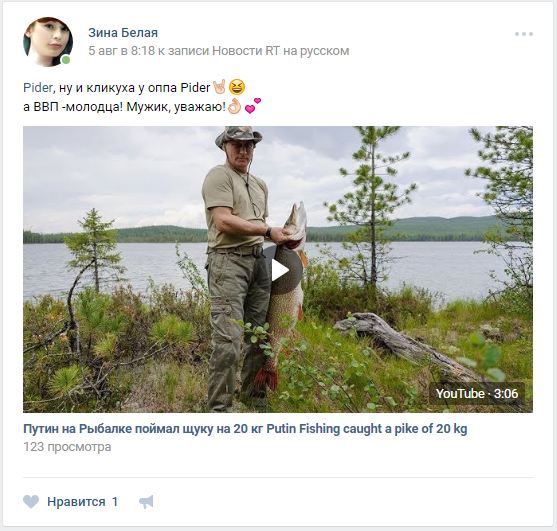Click the Нравится label

click(76, 502)
